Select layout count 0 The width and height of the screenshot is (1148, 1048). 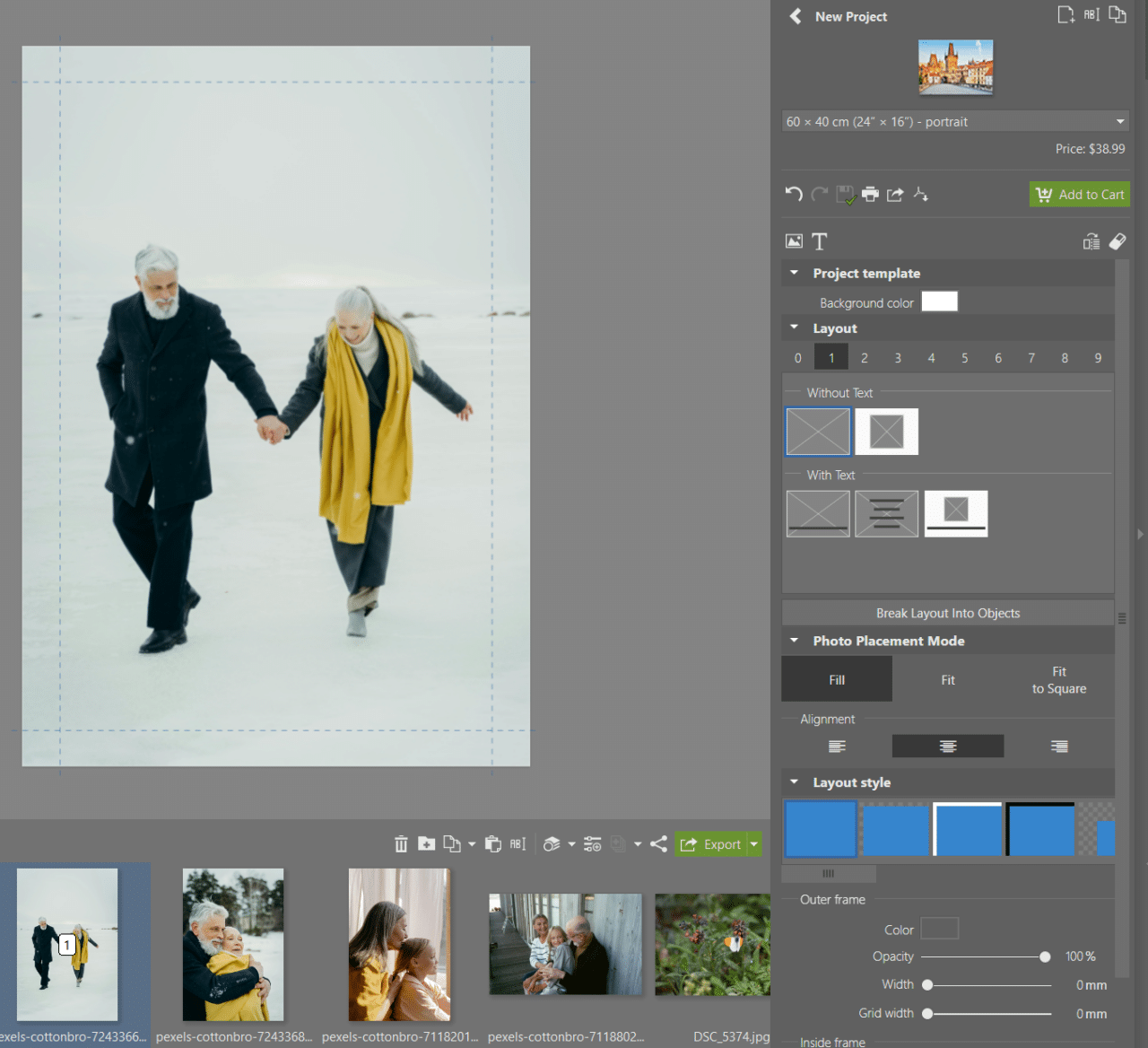coord(798,357)
